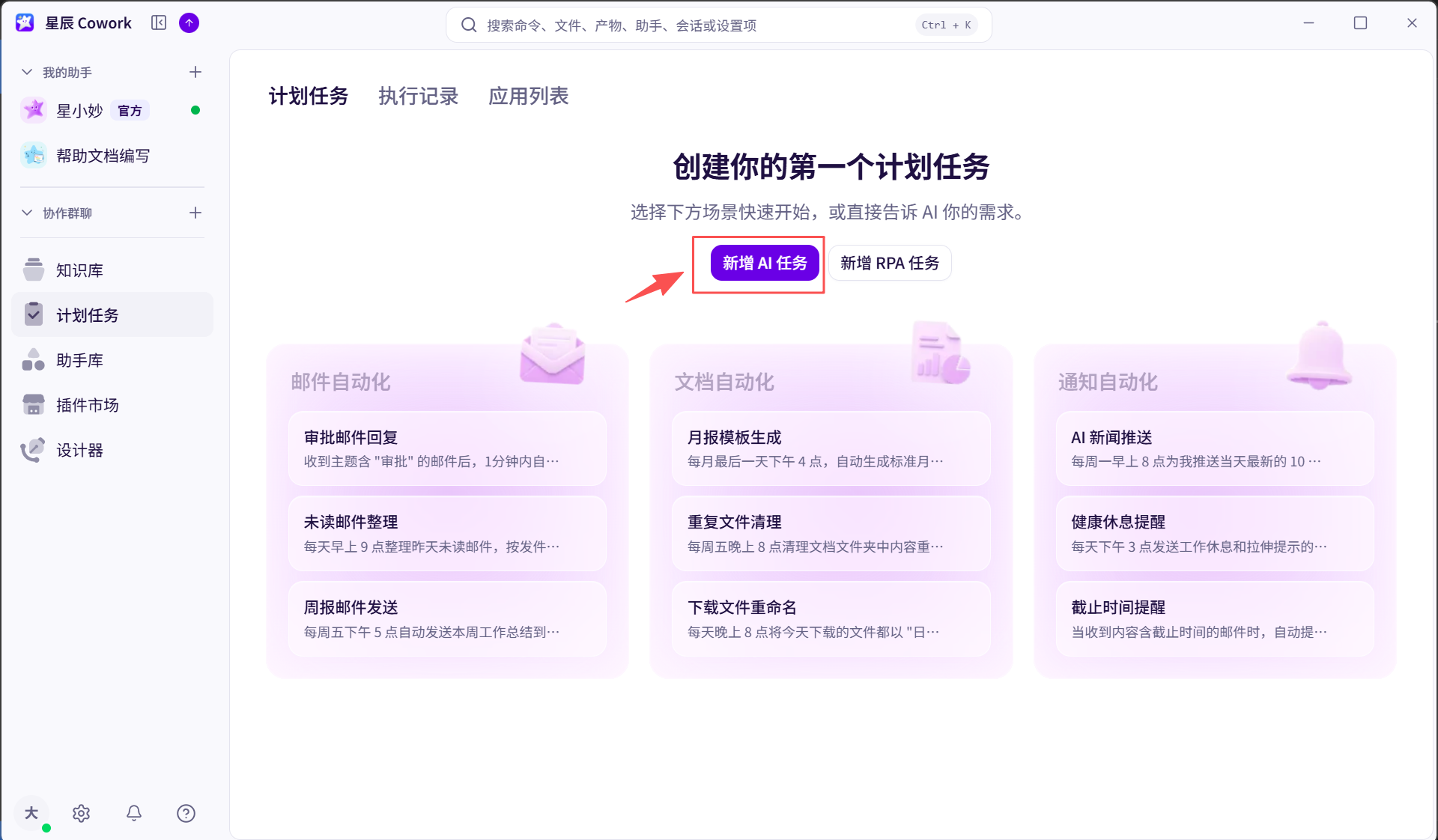The height and width of the screenshot is (840, 1438).
Task: Open the 设计器 section
Action: 112,450
